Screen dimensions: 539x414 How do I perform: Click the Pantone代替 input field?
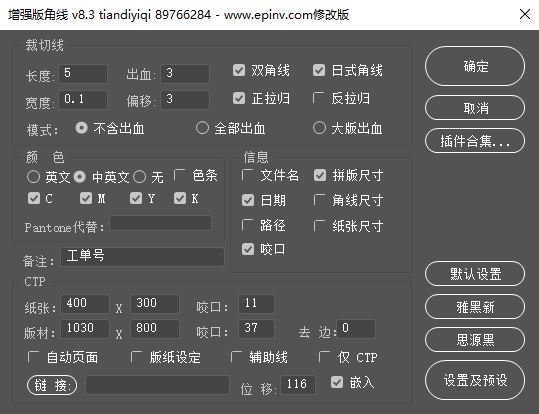(161, 223)
